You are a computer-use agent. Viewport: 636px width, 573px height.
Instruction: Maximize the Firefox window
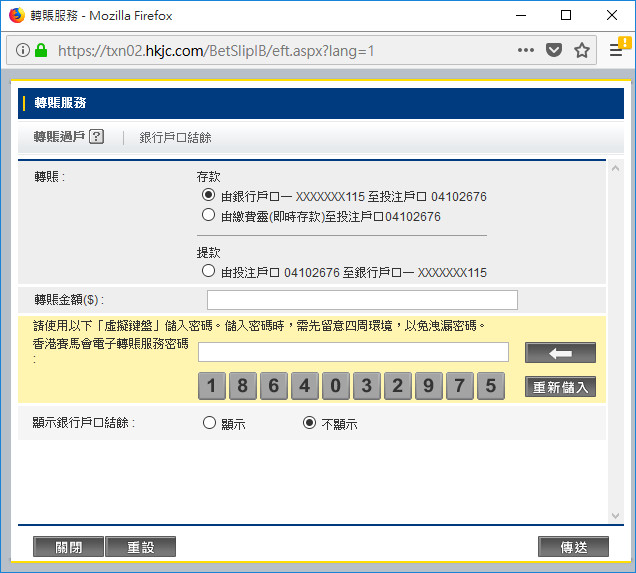click(x=566, y=15)
